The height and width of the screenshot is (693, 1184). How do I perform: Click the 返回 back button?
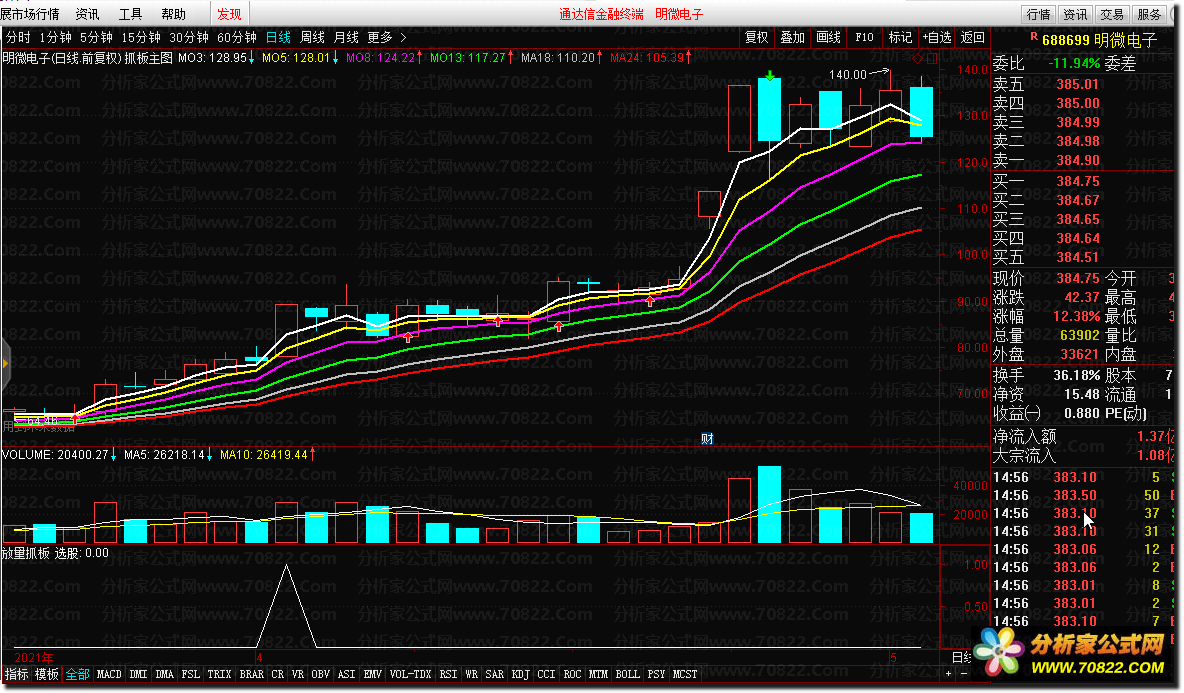point(973,37)
